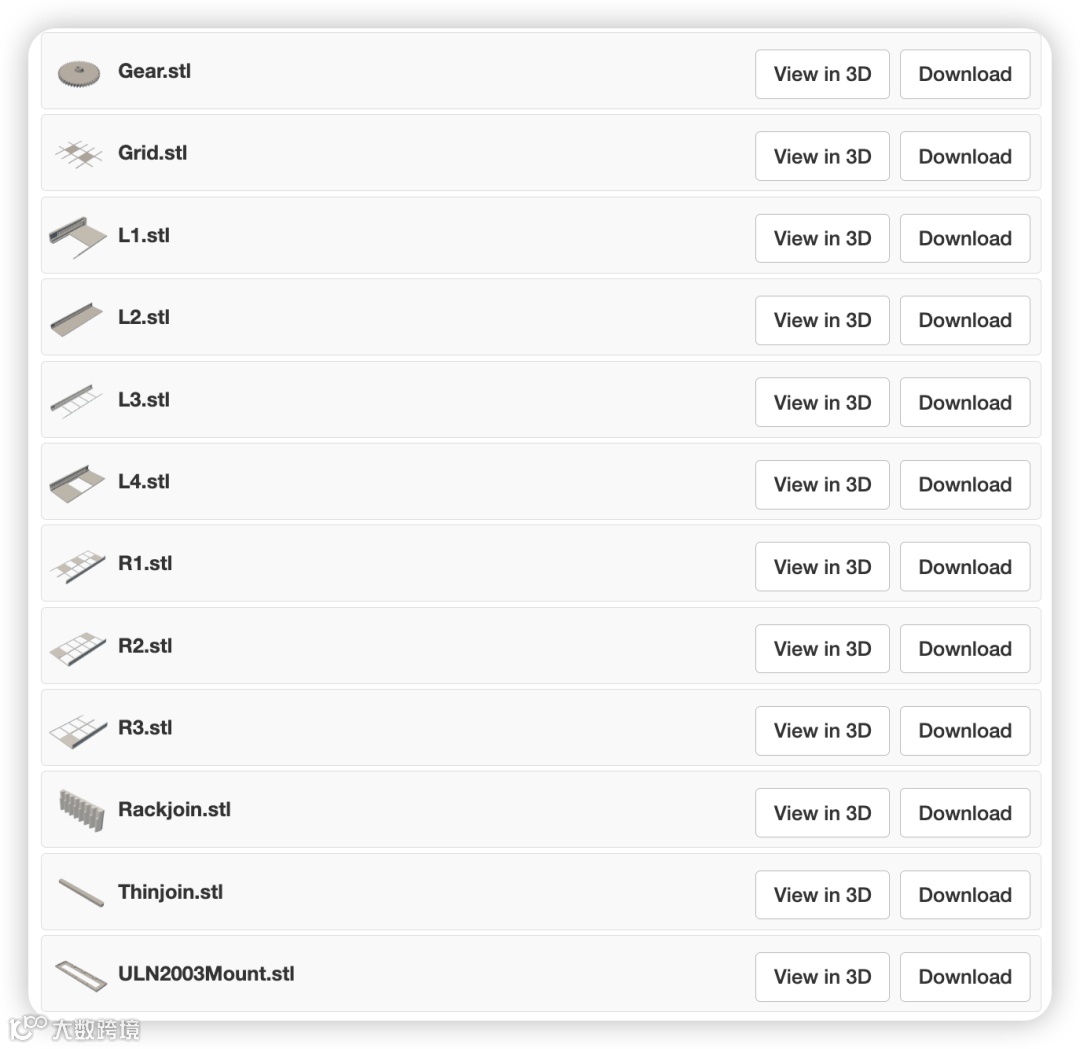1080x1049 pixels.
Task: Download the R1.stl file
Action: [x=965, y=566]
